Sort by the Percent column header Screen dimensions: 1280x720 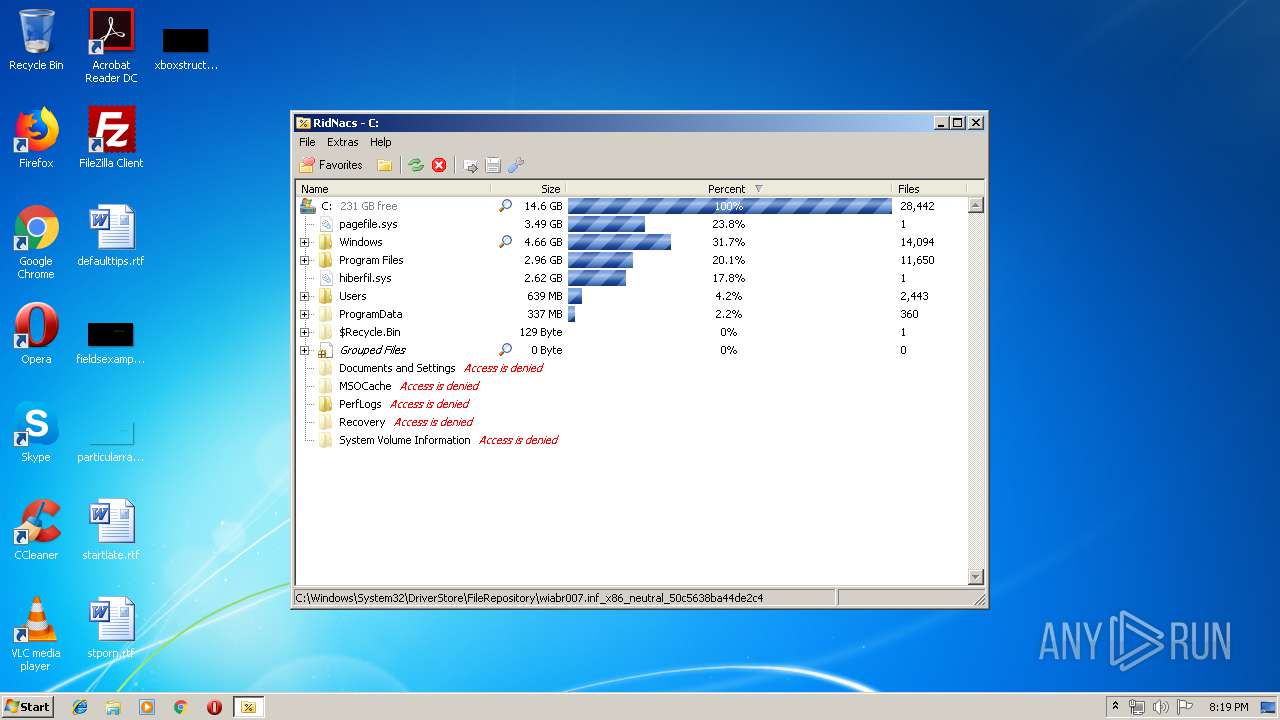click(x=729, y=189)
